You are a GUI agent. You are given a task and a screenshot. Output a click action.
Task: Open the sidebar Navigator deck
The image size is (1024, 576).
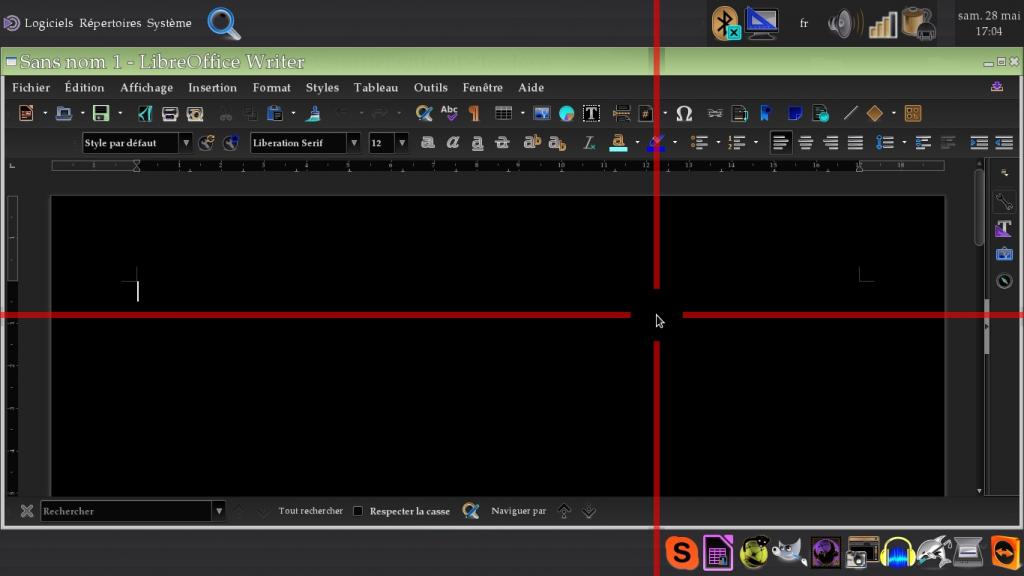[x=1004, y=281]
